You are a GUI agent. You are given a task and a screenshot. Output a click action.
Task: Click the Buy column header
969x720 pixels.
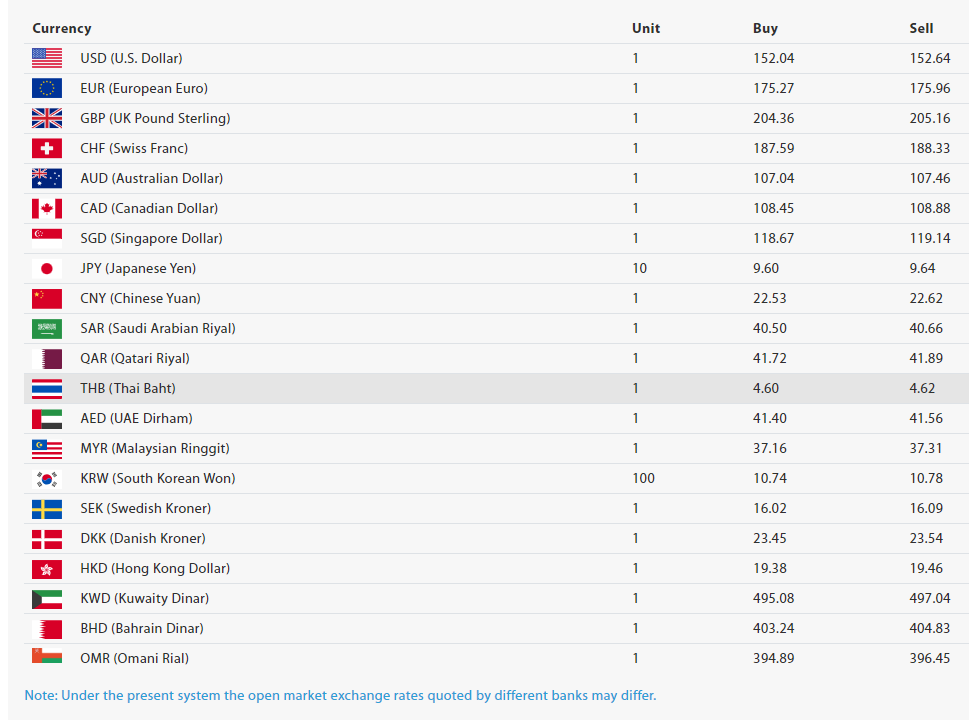pyautogui.click(x=765, y=28)
